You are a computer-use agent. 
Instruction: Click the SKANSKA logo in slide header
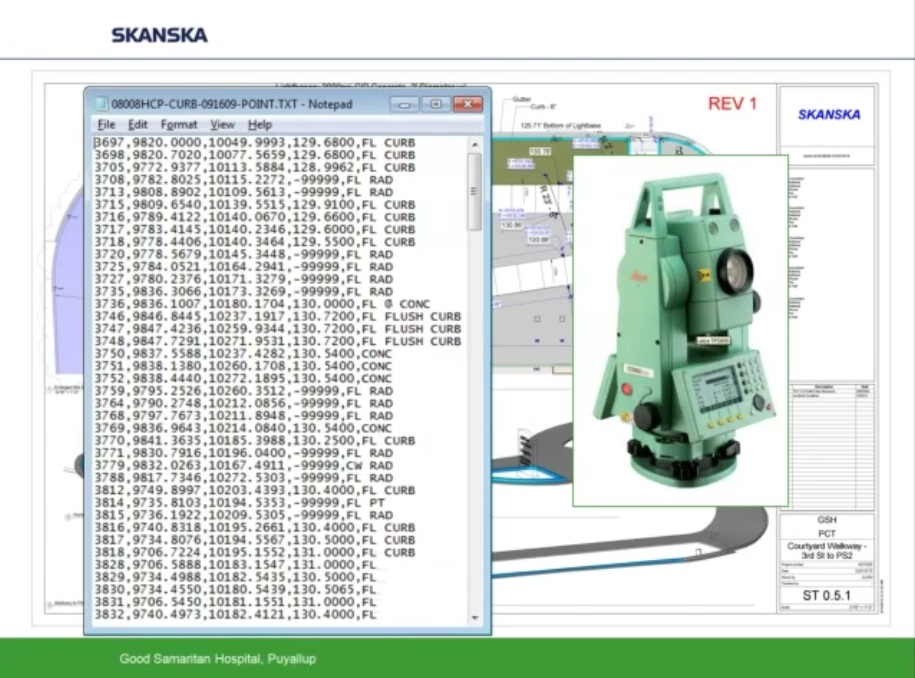pos(160,35)
